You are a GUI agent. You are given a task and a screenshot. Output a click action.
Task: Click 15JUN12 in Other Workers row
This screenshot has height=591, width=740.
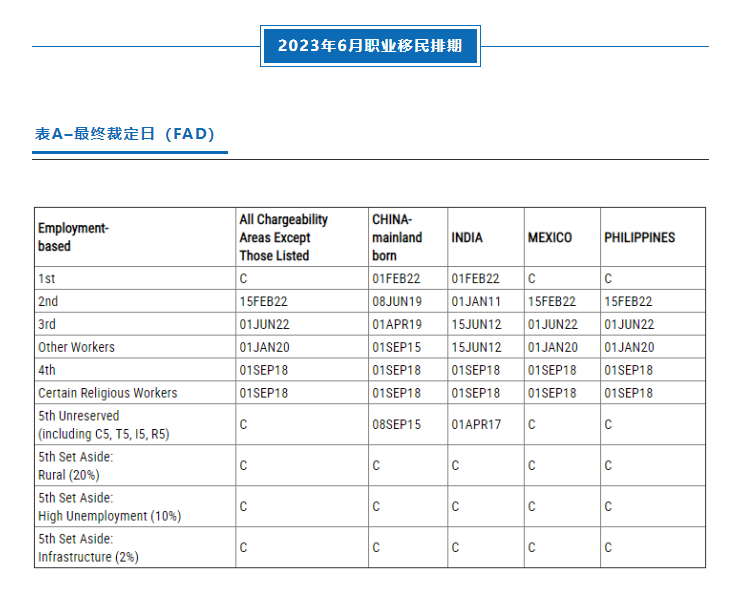coord(476,347)
